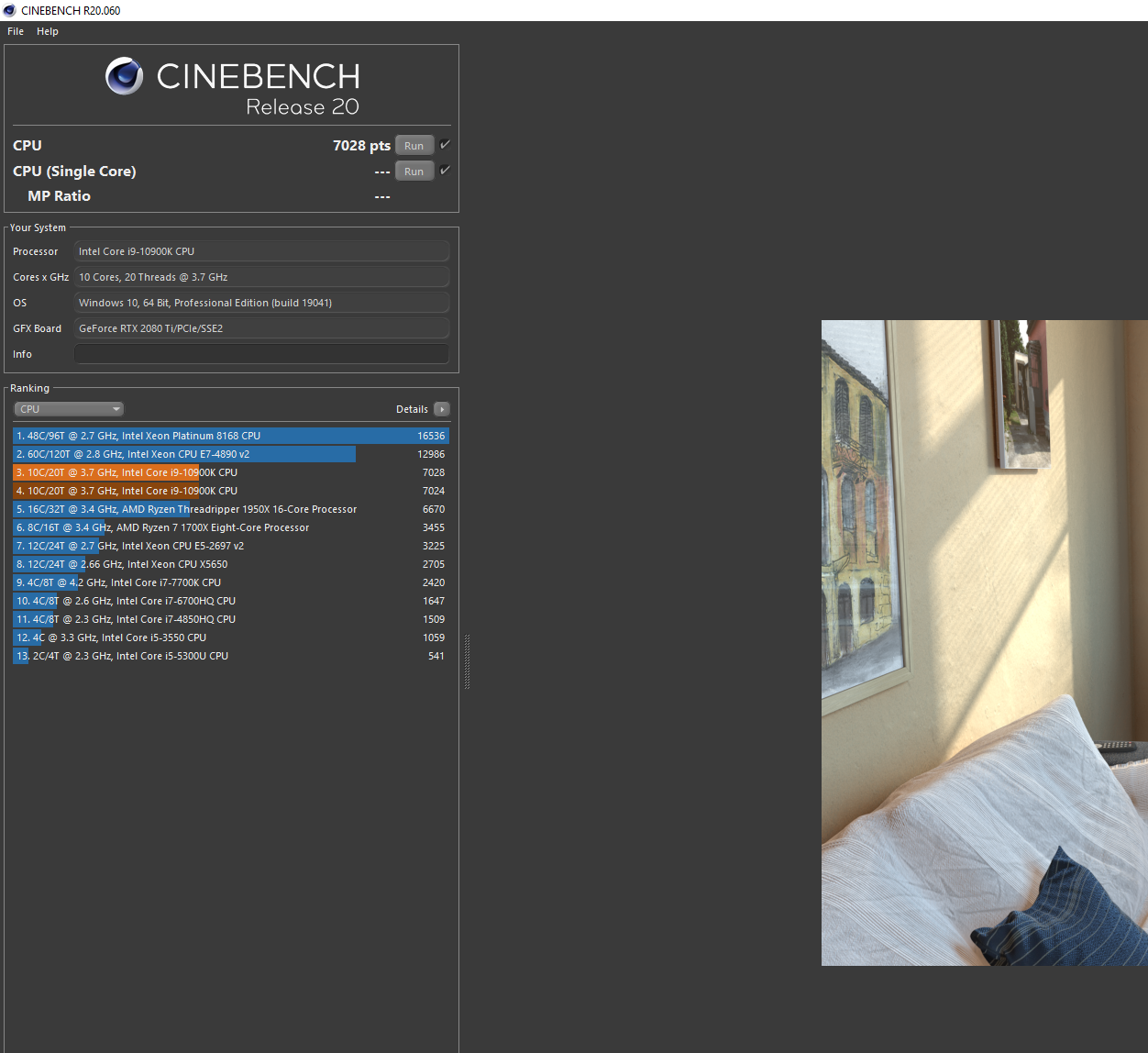Image resolution: width=1148 pixels, height=1053 pixels.
Task: Click the 7028 pts CPU score
Action: tap(361, 146)
